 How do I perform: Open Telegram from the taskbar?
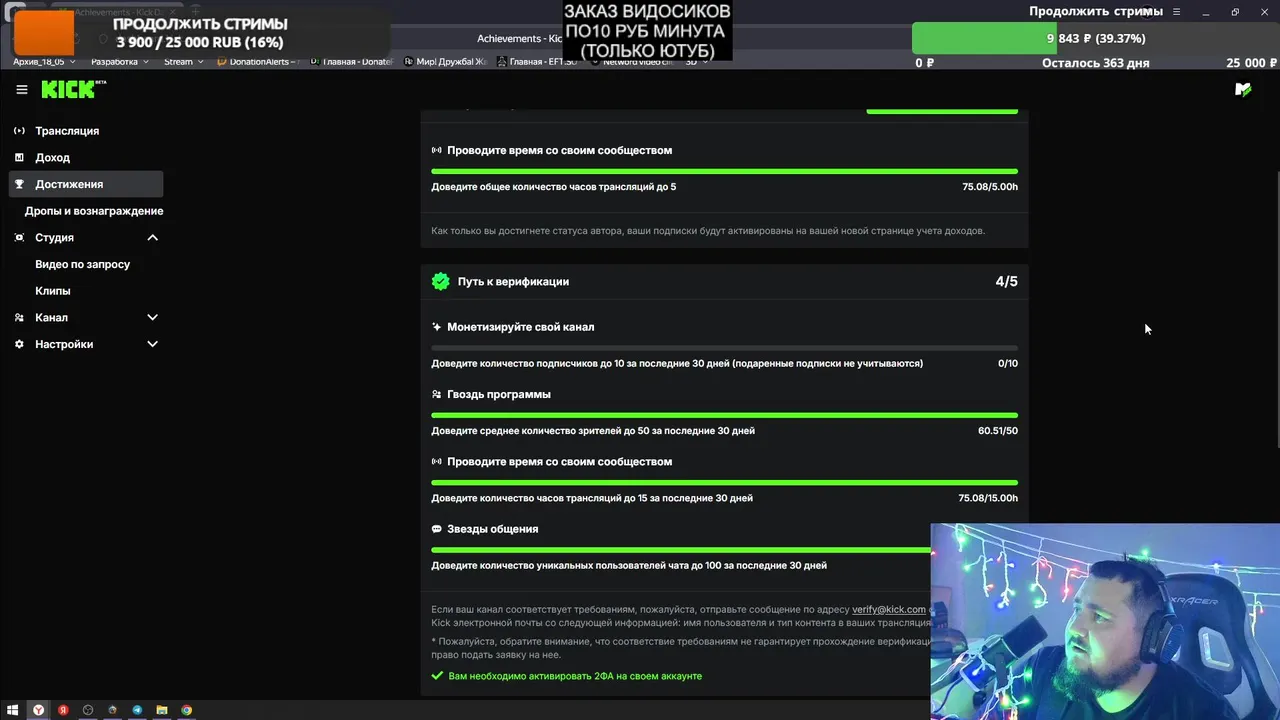pyautogui.click(x=138, y=710)
